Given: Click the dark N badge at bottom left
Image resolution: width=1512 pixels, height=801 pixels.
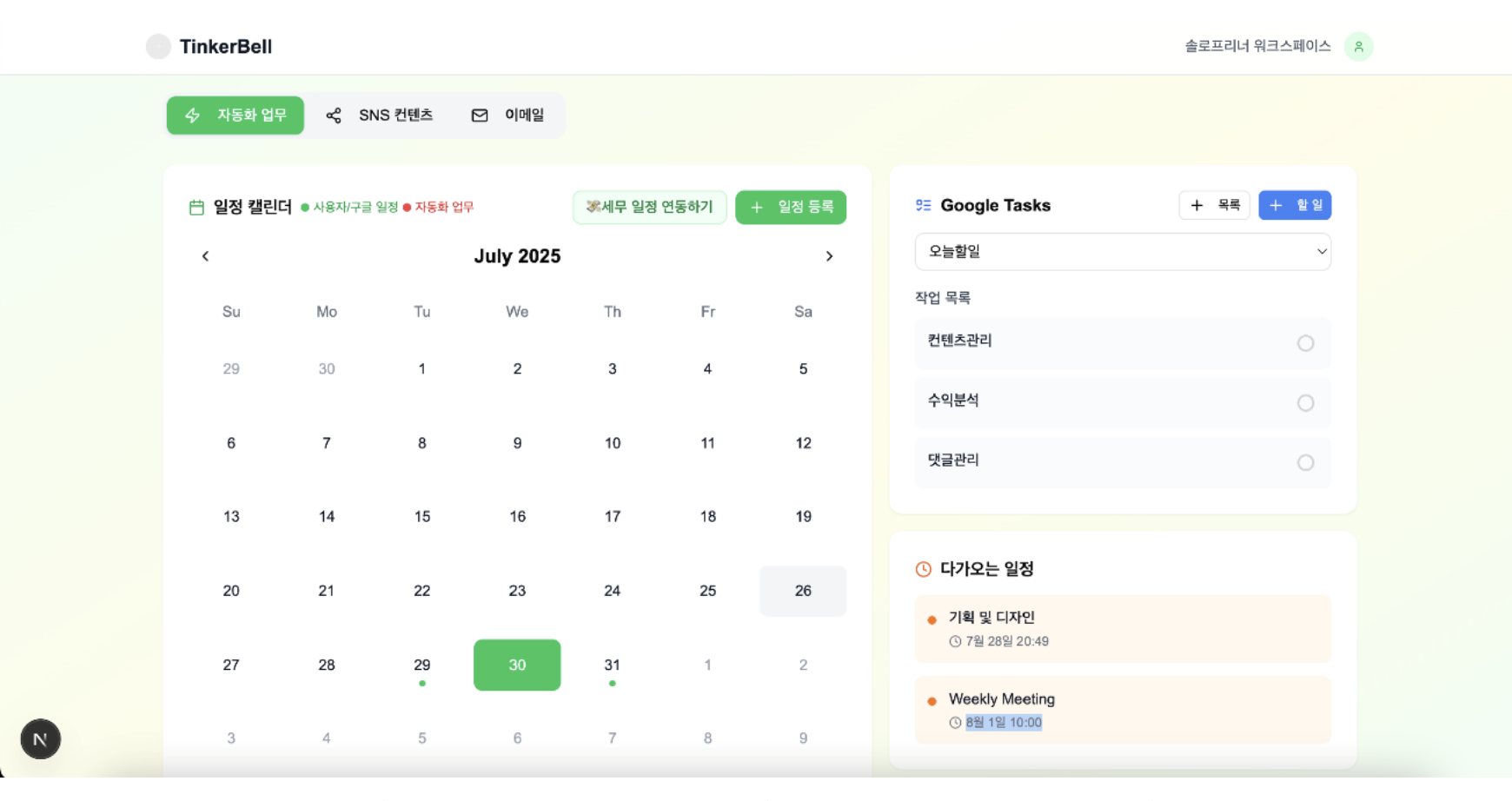Looking at the screenshot, I should [x=40, y=738].
